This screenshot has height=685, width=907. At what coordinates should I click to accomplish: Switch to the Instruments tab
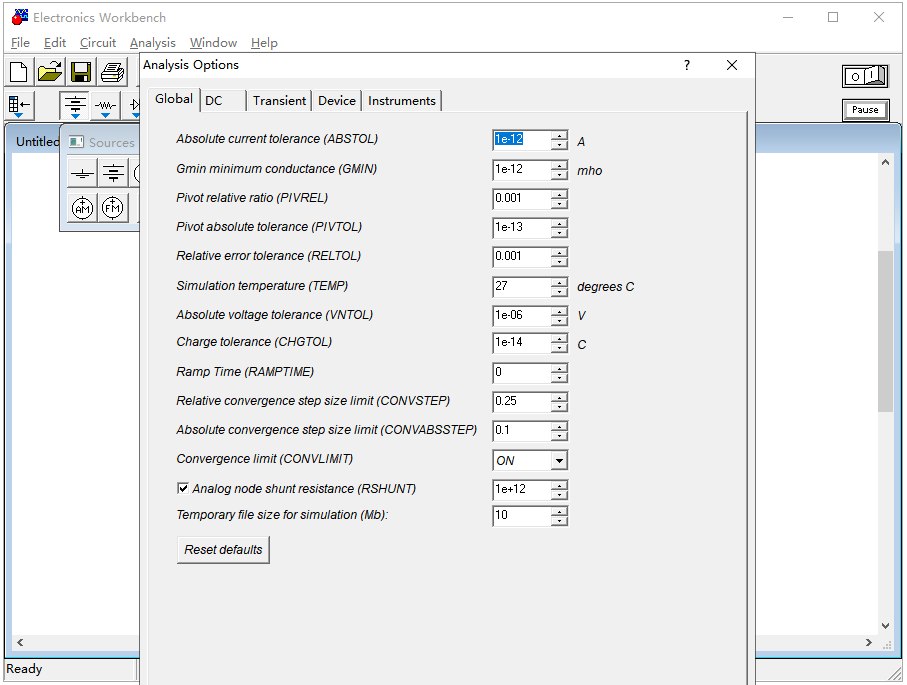pos(401,101)
